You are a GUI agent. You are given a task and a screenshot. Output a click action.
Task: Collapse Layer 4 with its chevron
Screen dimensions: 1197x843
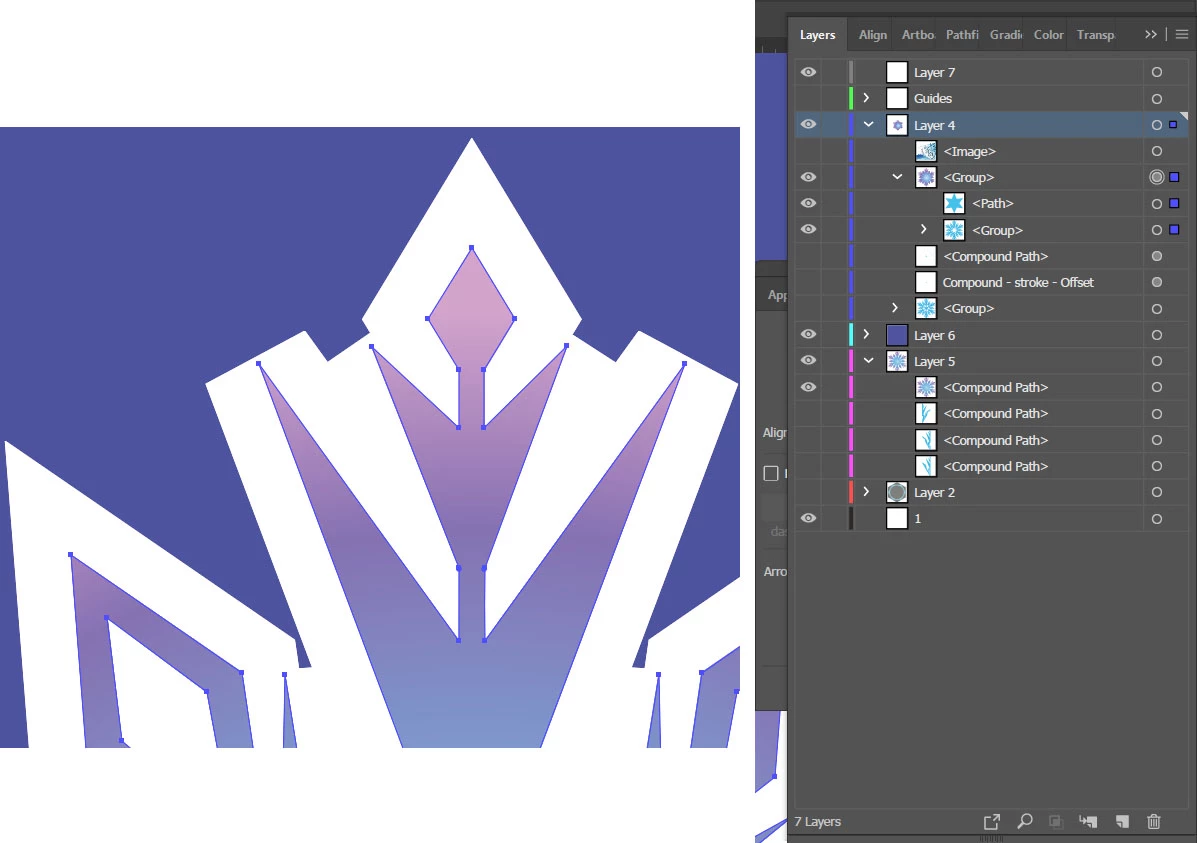click(868, 124)
